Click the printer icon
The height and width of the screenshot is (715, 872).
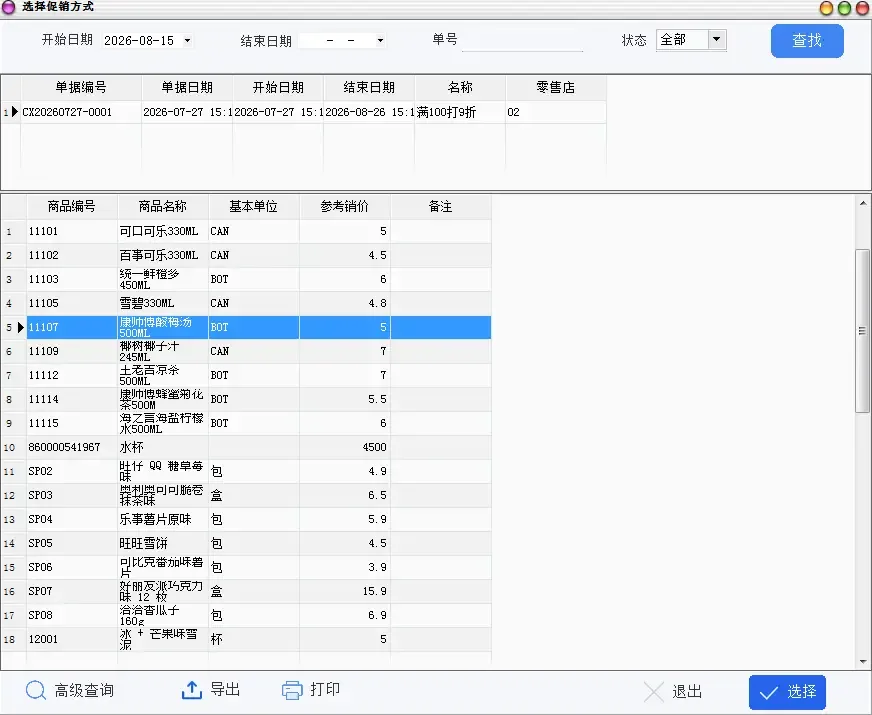pos(292,690)
